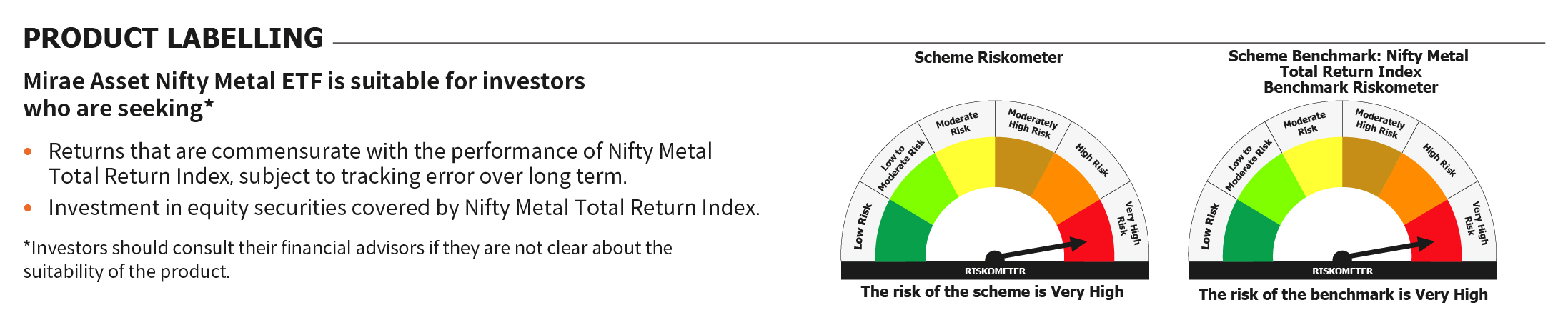Viewport: 1568px width, 310px height.
Task: Click the needle arrow on the Benchmark Riskometer
Action: point(1388,249)
